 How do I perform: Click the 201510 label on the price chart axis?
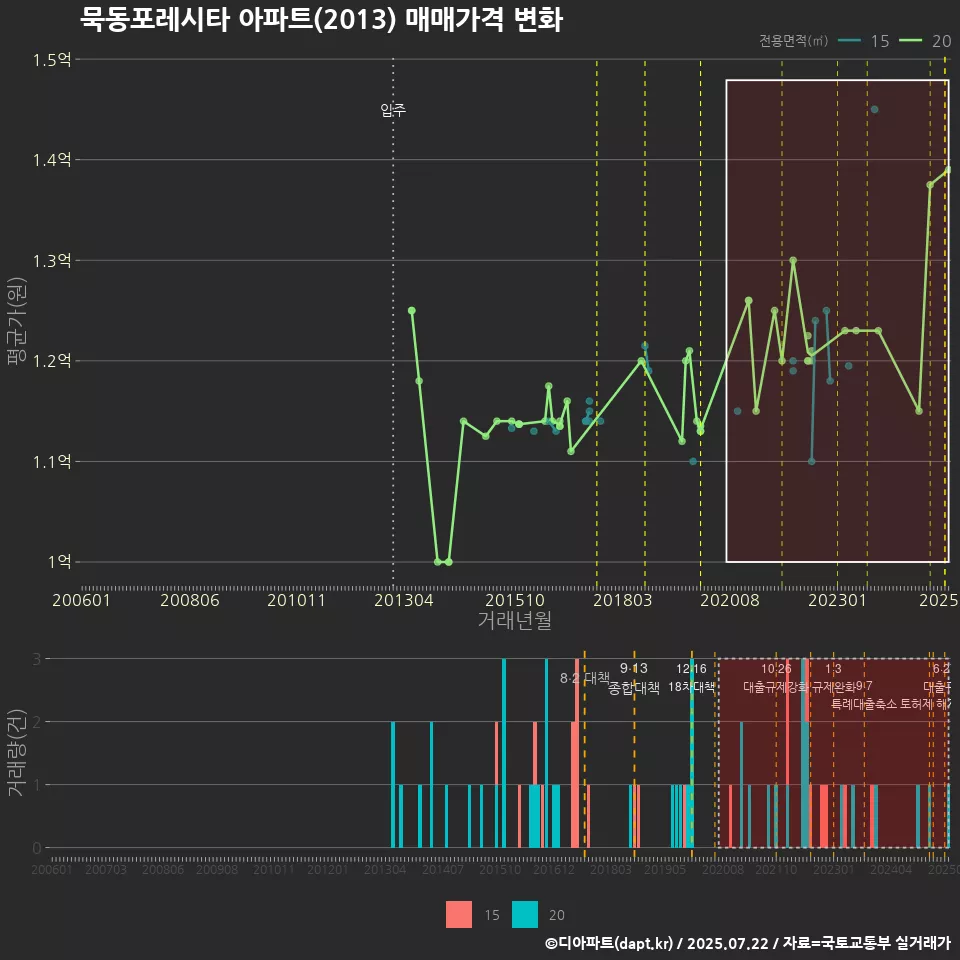515,600
